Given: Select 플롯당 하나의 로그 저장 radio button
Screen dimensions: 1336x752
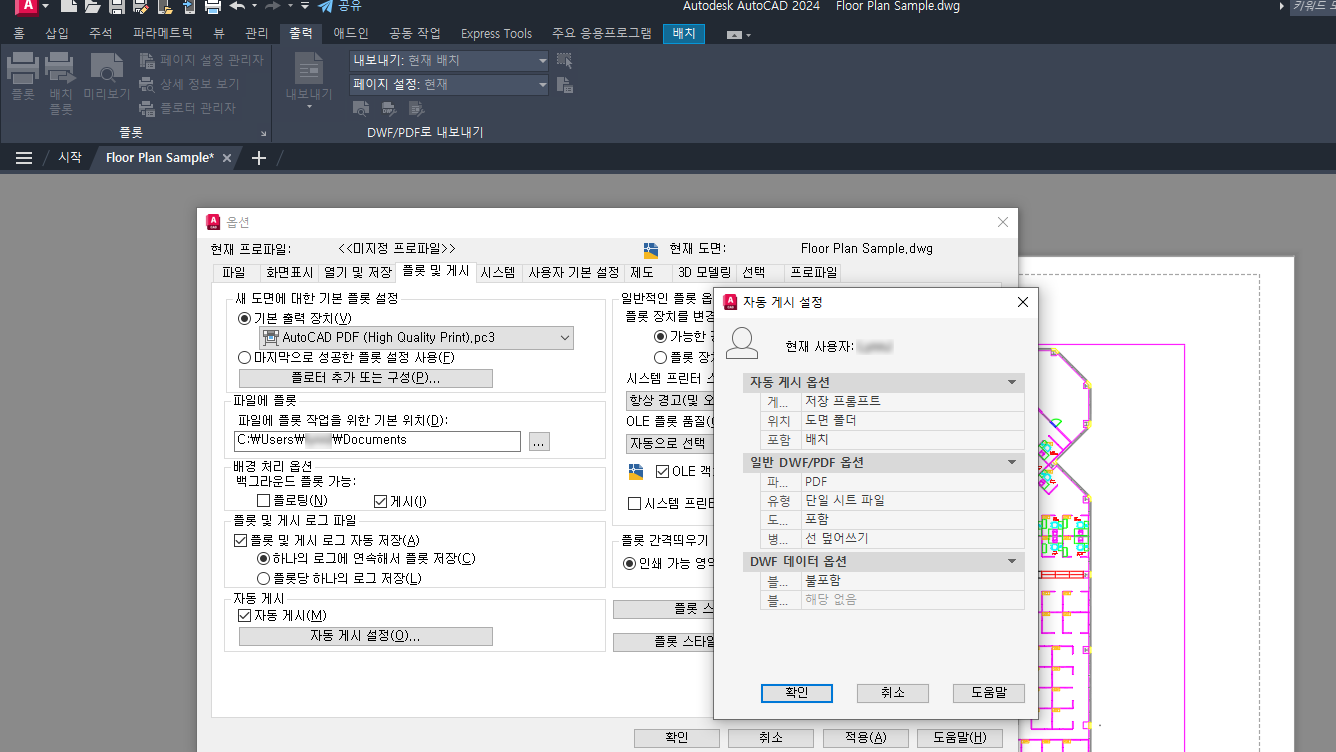Looking at the screenshot, I should coord(264,578).
